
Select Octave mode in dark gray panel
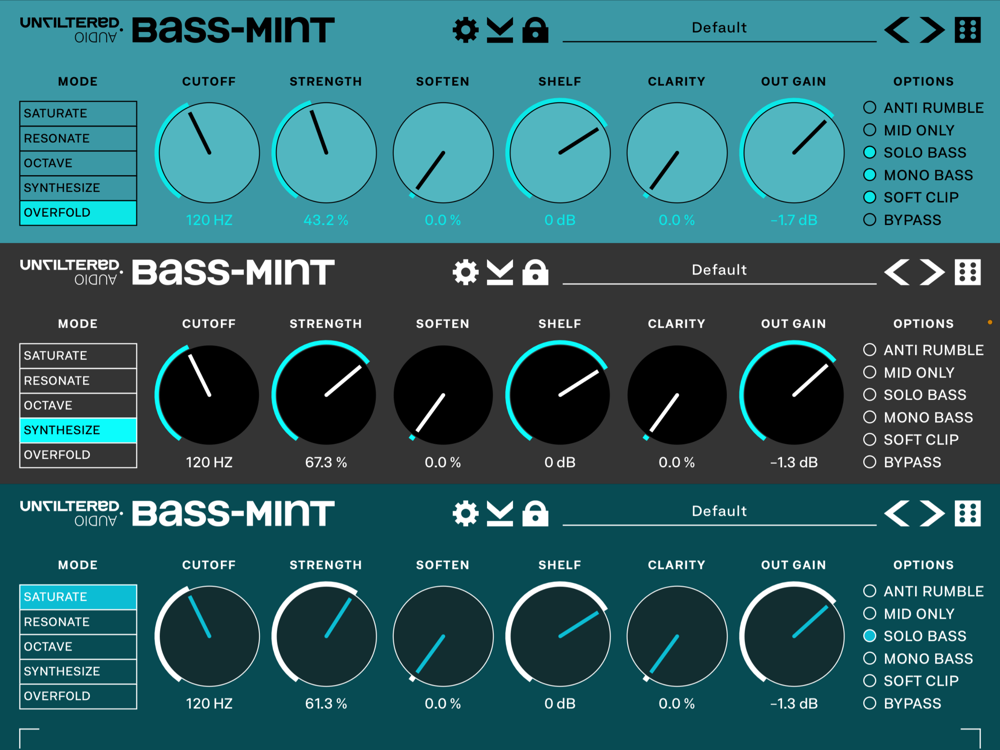click(x=78, y=405)
